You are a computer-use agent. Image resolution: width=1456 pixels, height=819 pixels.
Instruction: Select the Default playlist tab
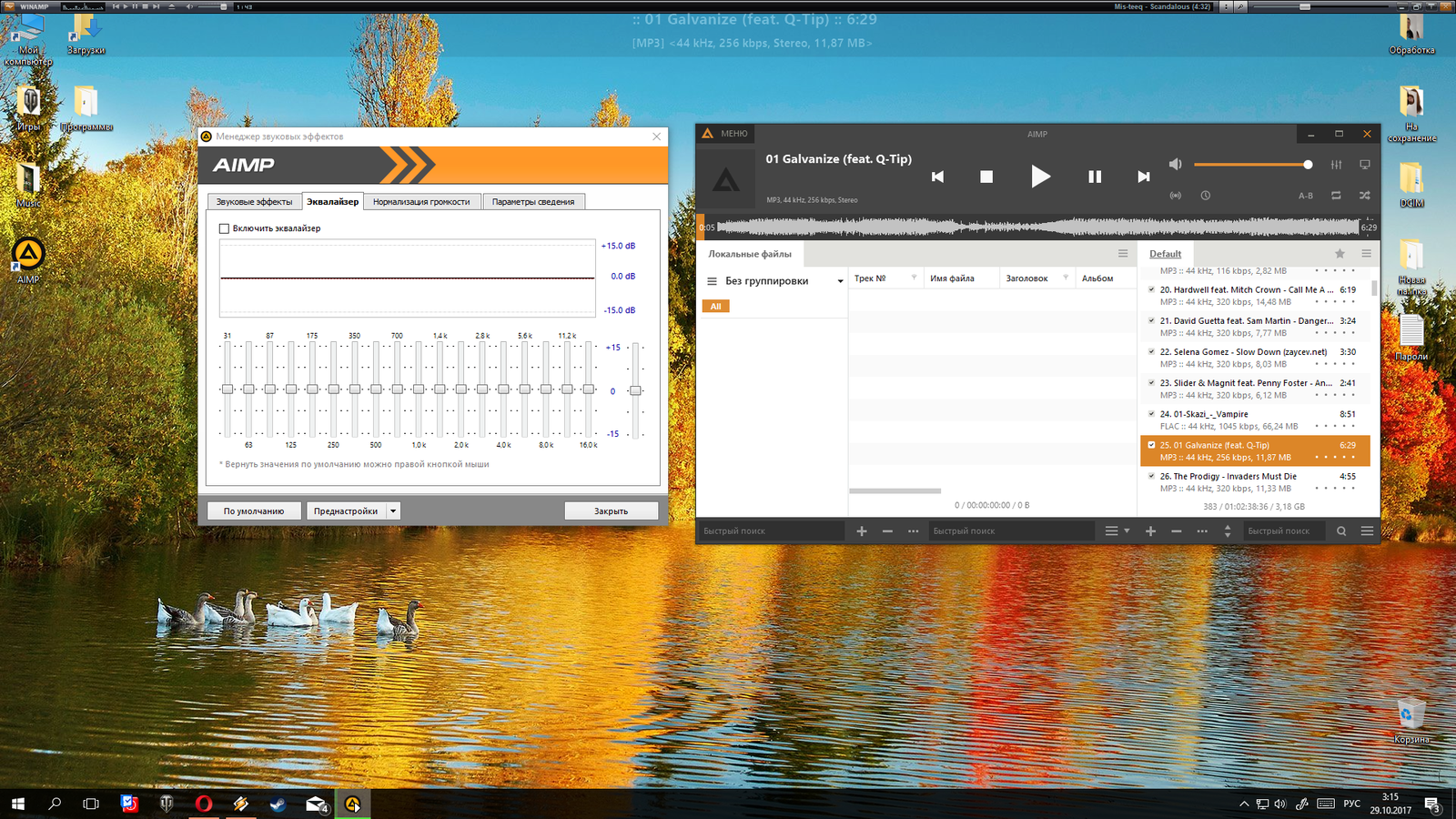[x=1165, y=254]
